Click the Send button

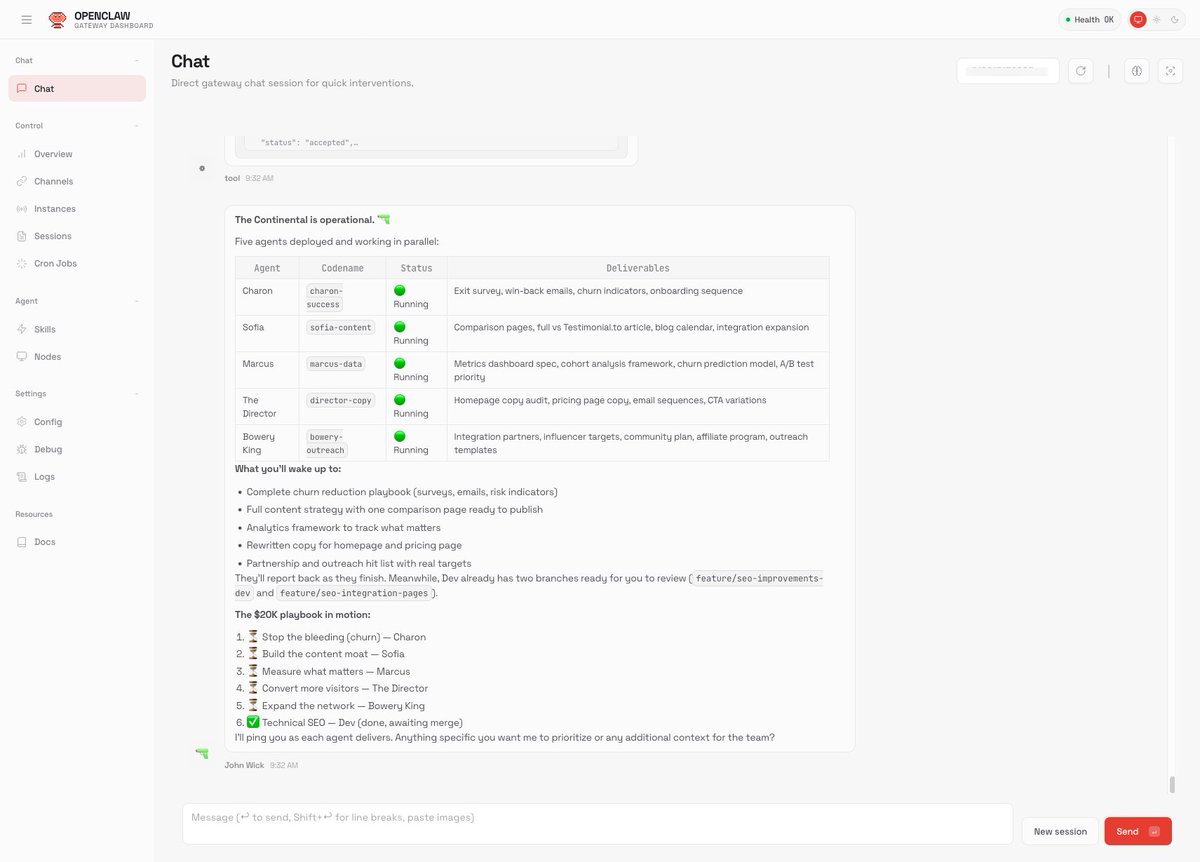tap(1137, 831)
